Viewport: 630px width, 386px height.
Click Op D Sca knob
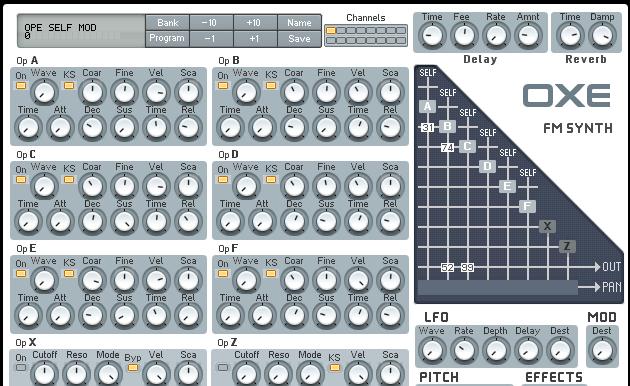390,186
